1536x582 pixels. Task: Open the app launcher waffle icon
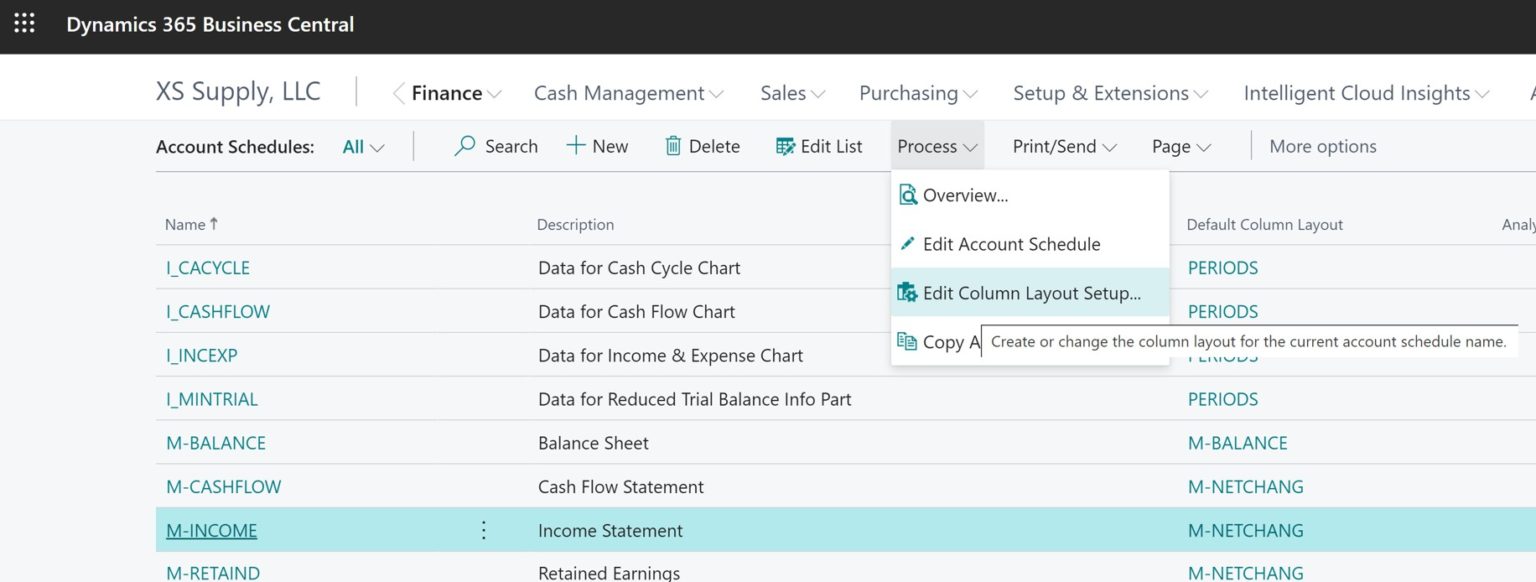tap(23, 23)
